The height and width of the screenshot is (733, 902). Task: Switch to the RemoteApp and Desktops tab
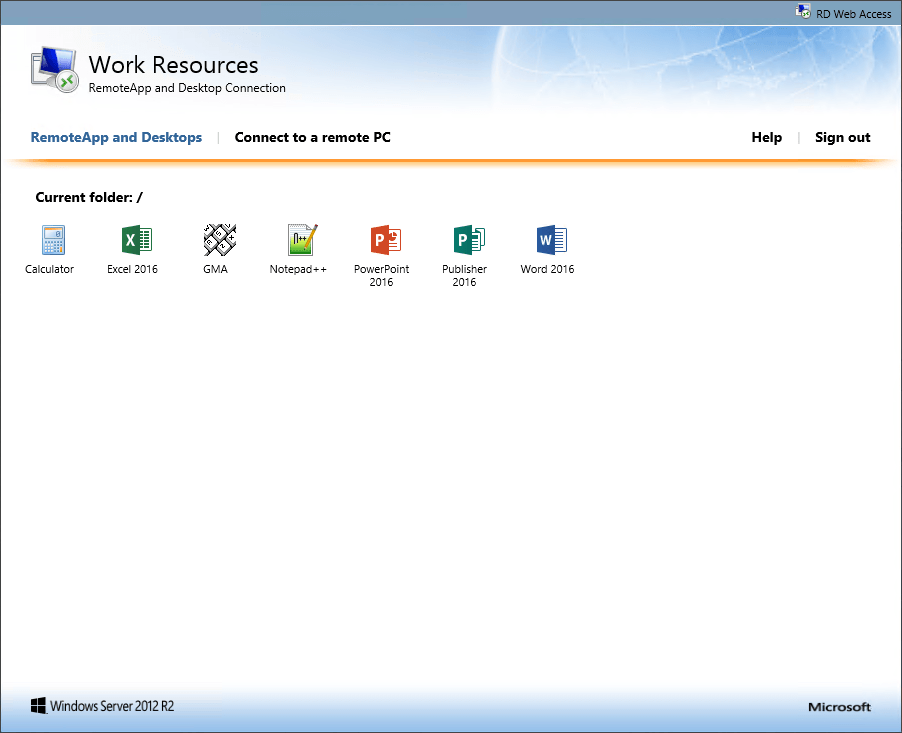pos(116,137)
